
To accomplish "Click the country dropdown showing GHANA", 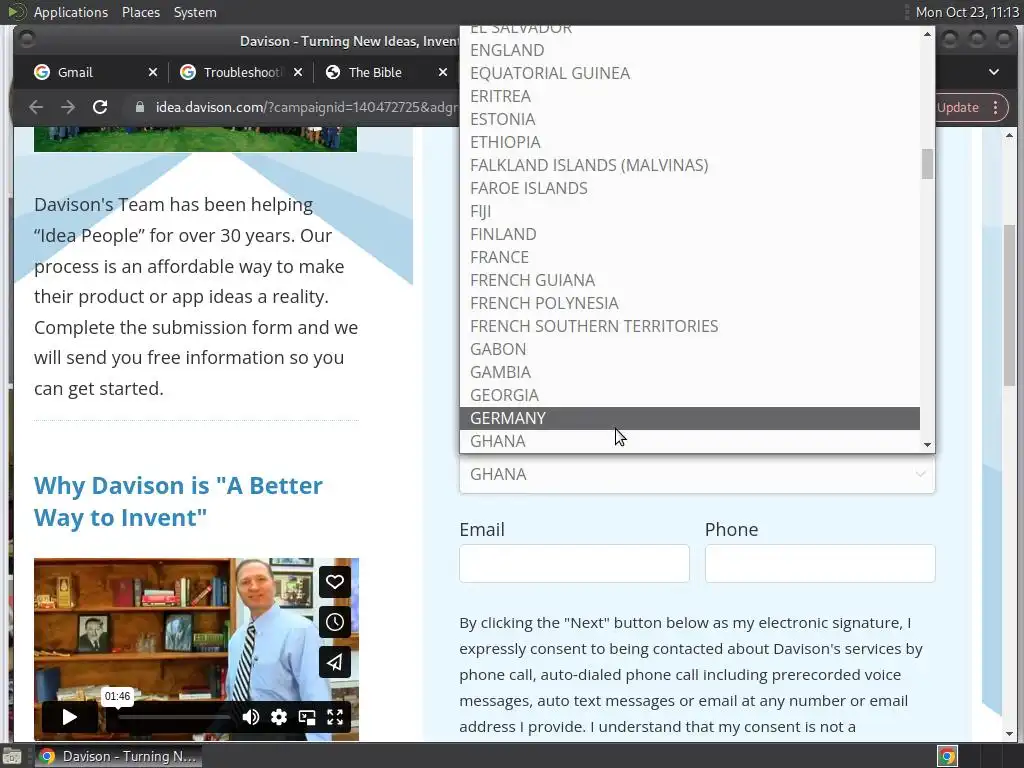I will point(697,474).
